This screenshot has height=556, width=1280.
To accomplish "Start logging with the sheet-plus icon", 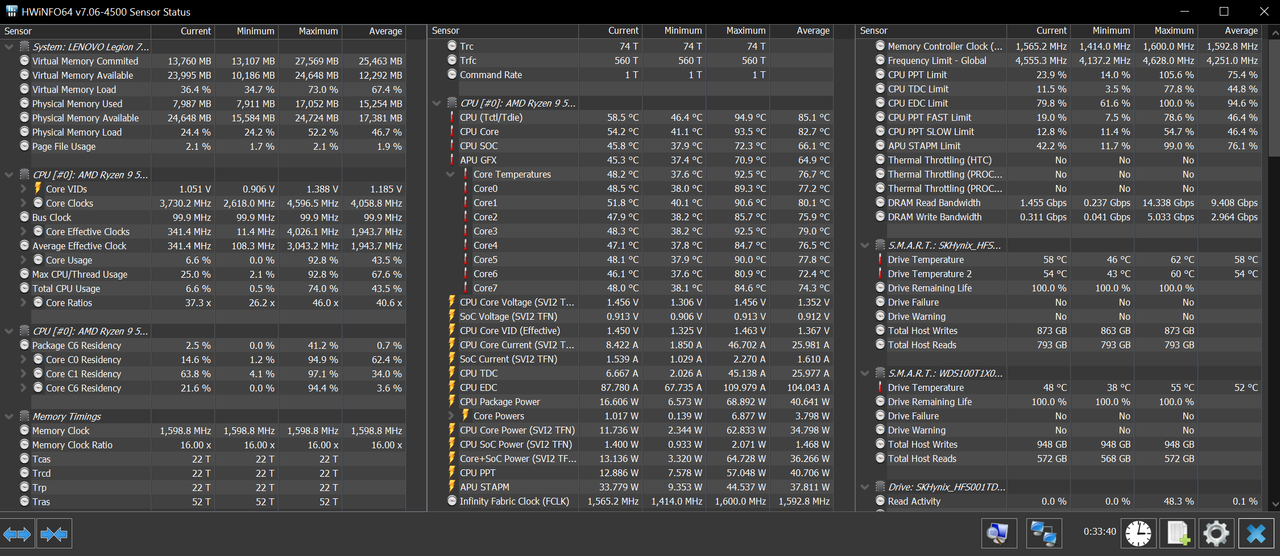I will pos(1178,533).
